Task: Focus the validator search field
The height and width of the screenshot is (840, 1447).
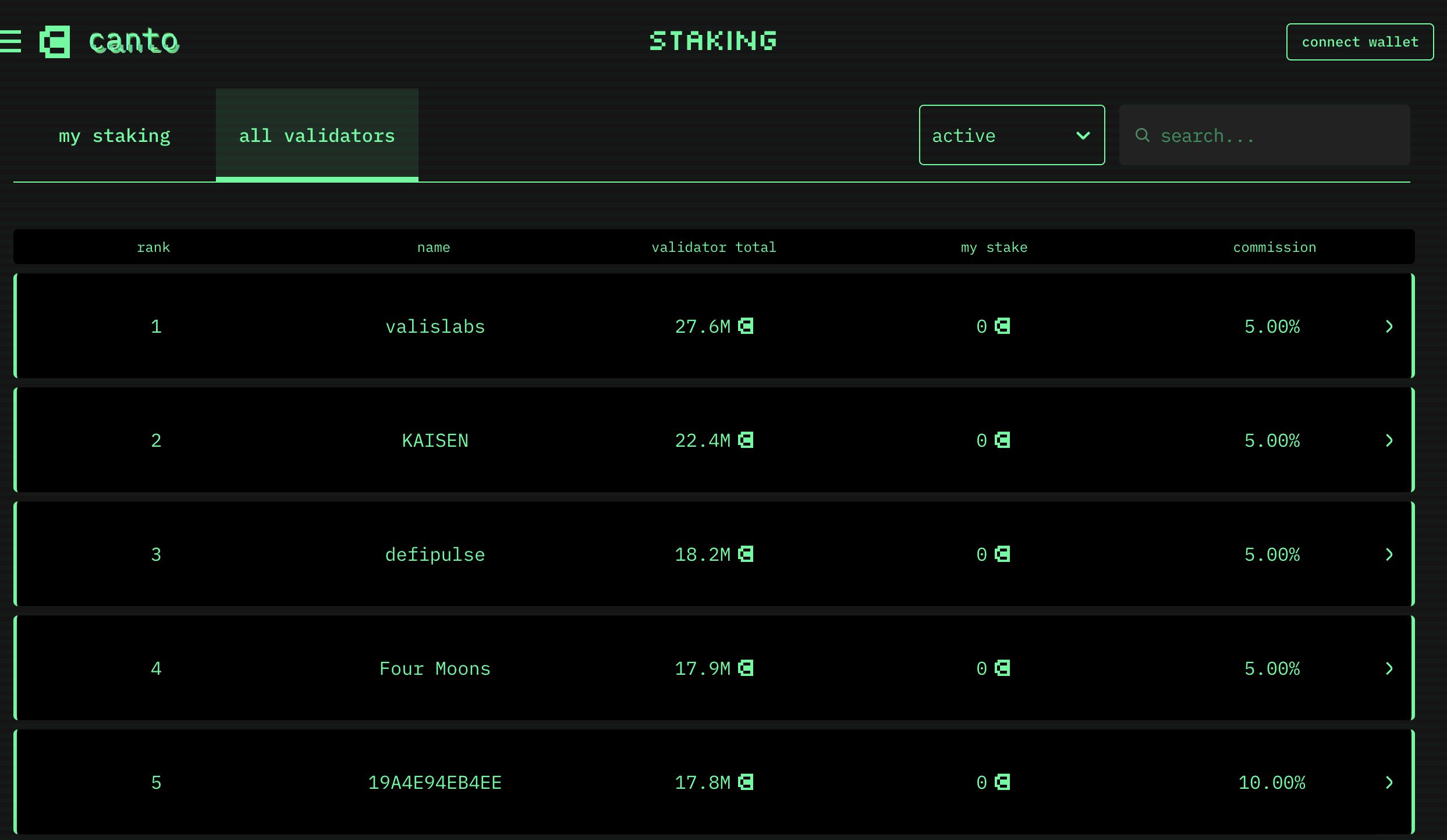Action: point(1275,136)
